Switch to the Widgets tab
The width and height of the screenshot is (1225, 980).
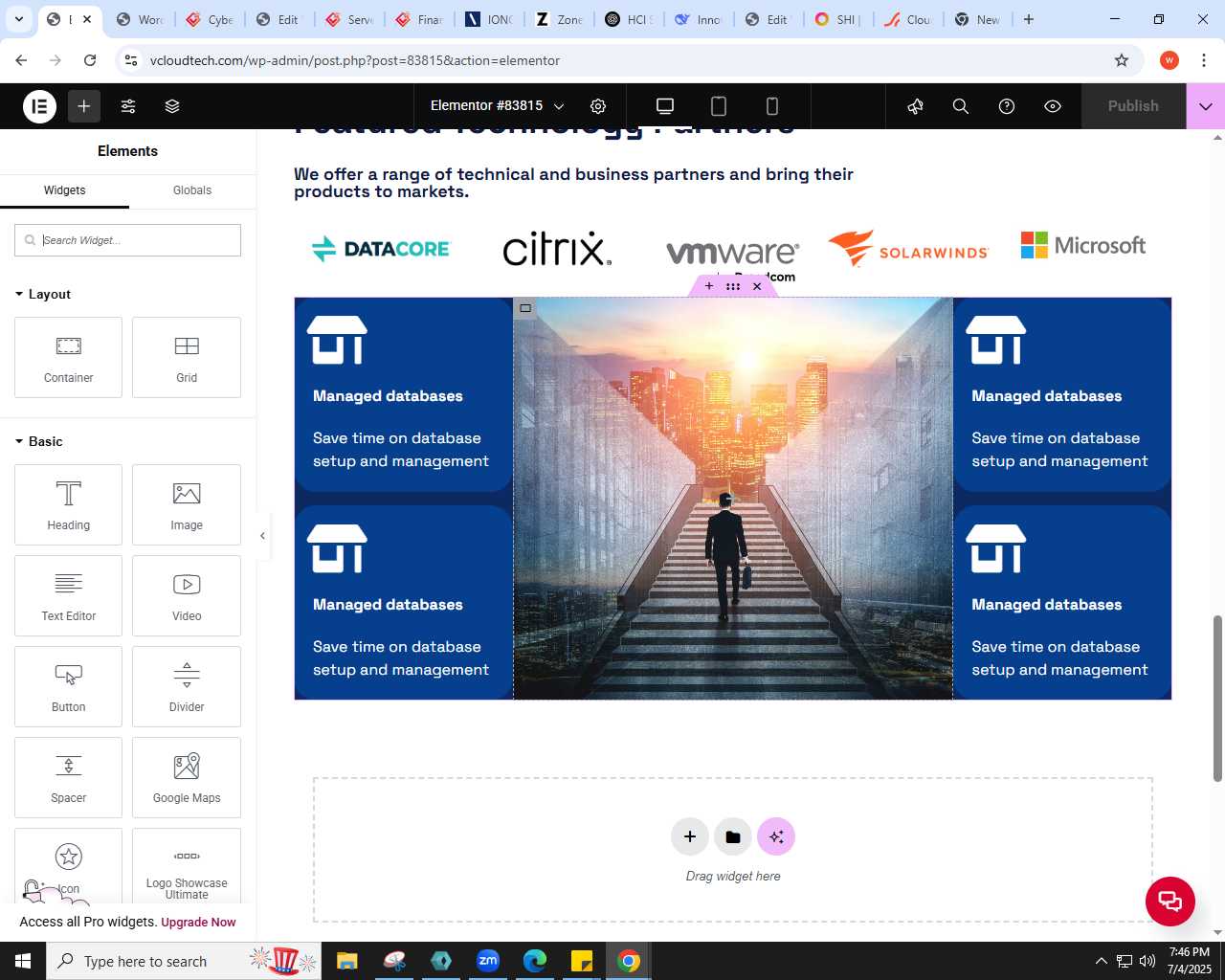coord(64,190)
